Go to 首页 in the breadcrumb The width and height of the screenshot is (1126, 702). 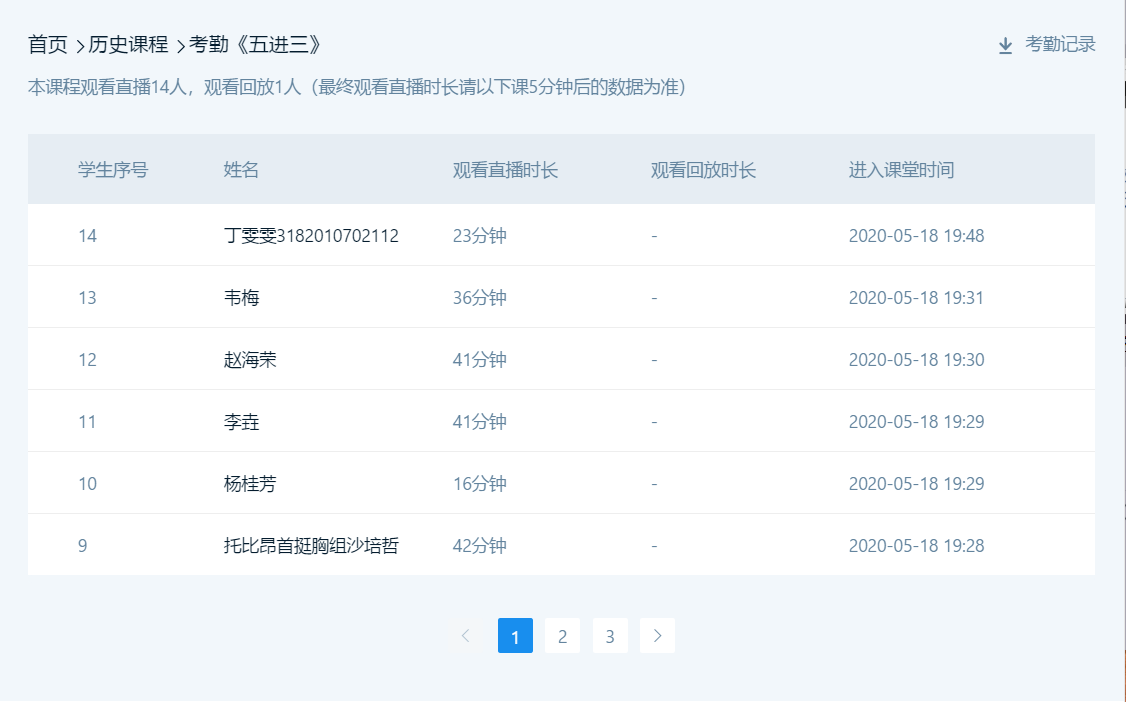click(x=48, y=45)
